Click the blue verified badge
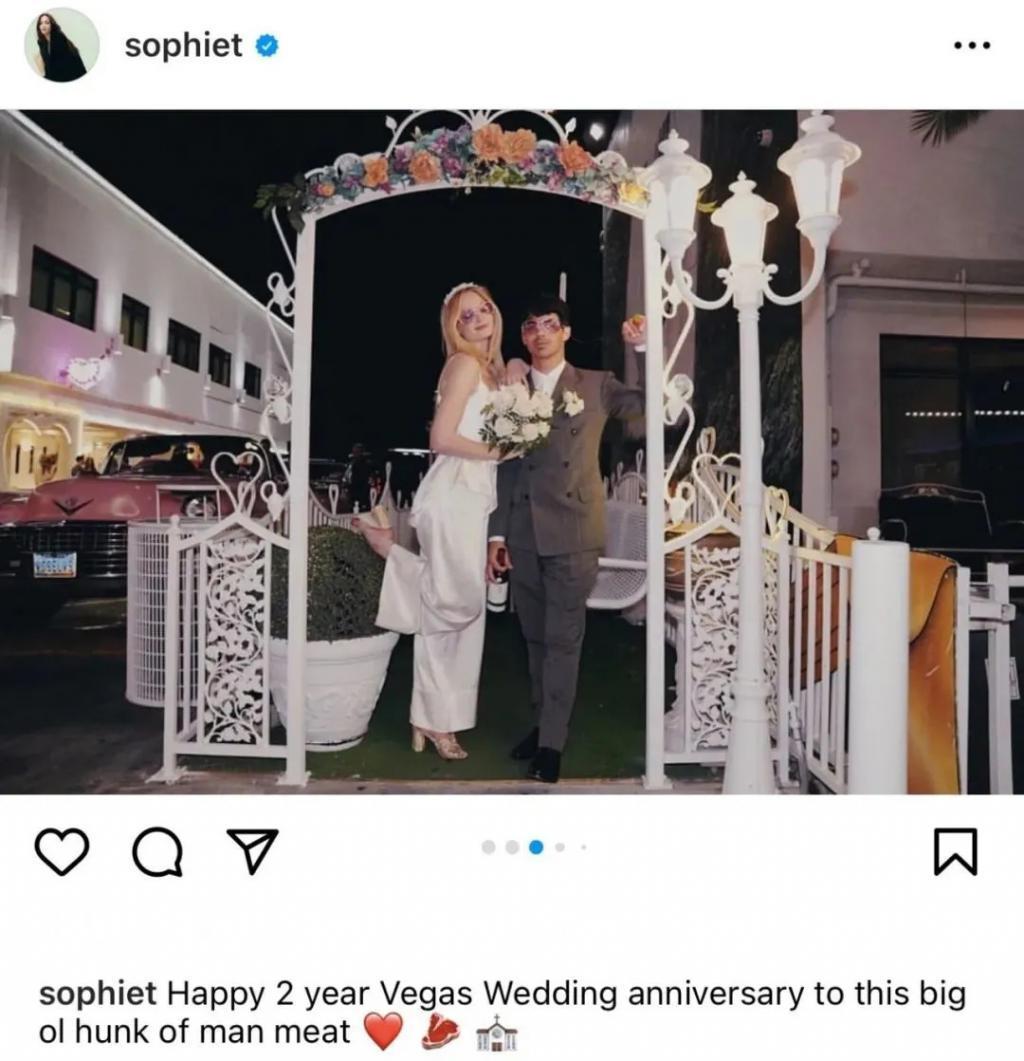The width and height of the screenshot is (1024, 1061). pos(267,46)
